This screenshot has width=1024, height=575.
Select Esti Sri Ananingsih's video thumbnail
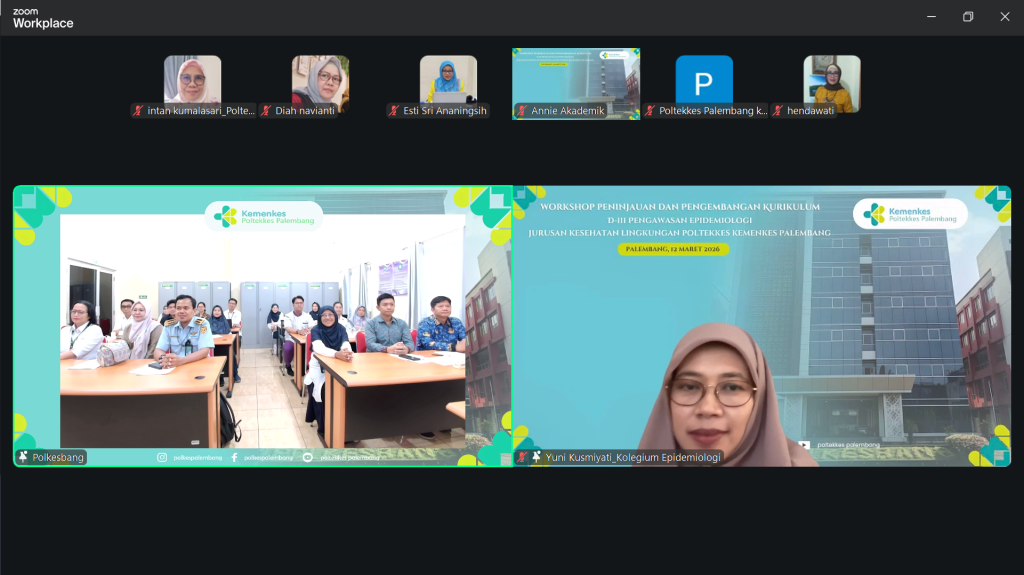[x=448, y=78]
